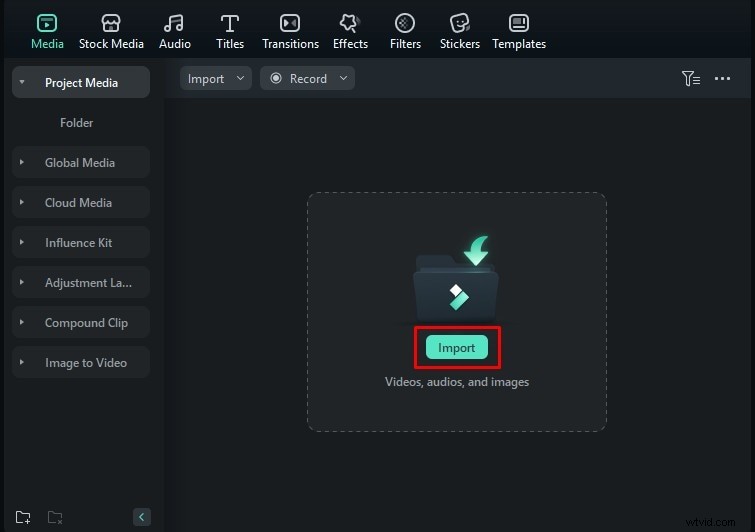Image resolution: width=755 pixels, height=532 pixels.
Task: Expand the Global Media section
Action: click(x=80, y=163)
